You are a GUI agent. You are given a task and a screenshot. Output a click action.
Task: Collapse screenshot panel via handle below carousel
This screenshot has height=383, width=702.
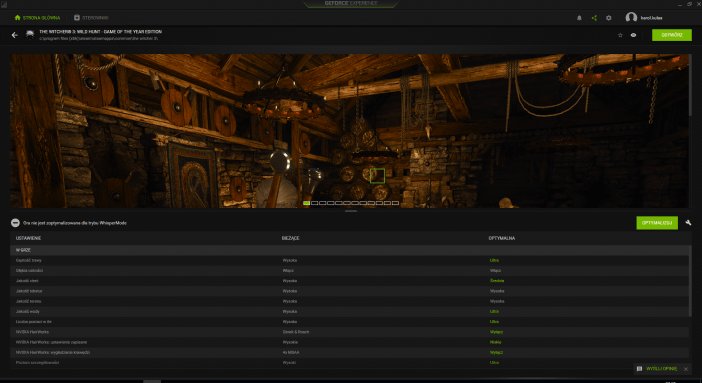point(351,211)
